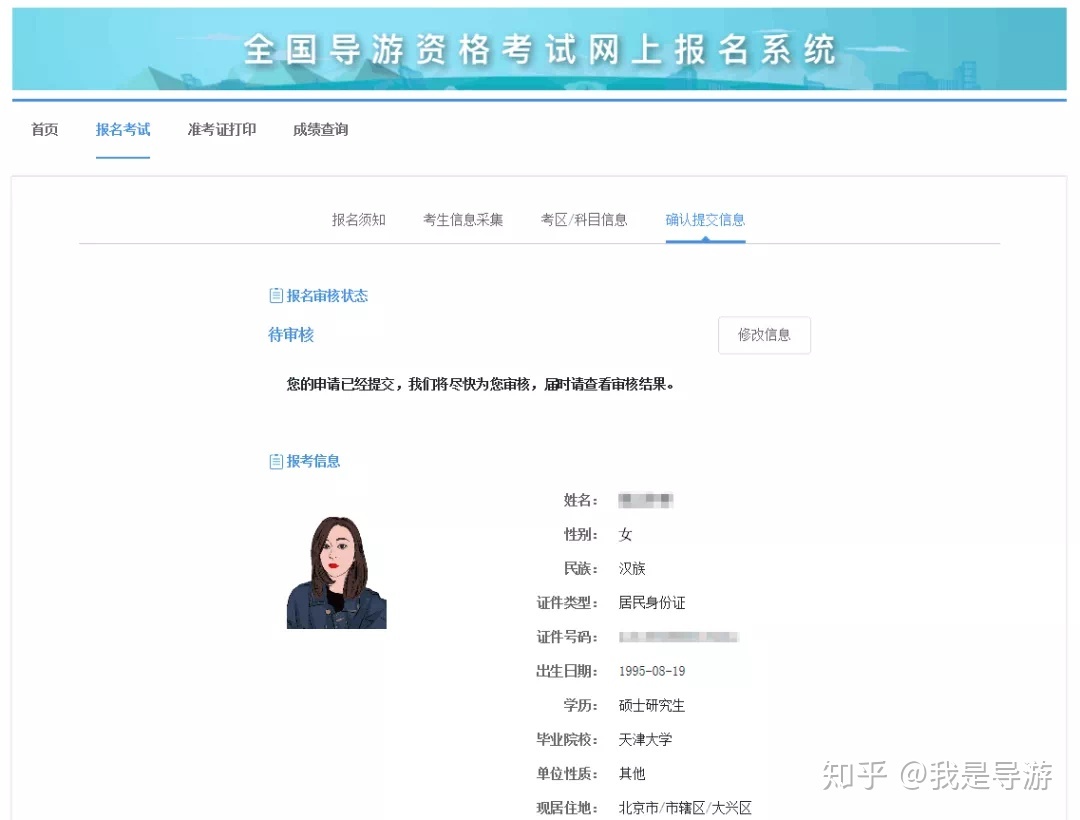The width and height of the screenshot is (1080, 820).
Task: Select the 确认提交信息 tab
Action: click(705, 219)
